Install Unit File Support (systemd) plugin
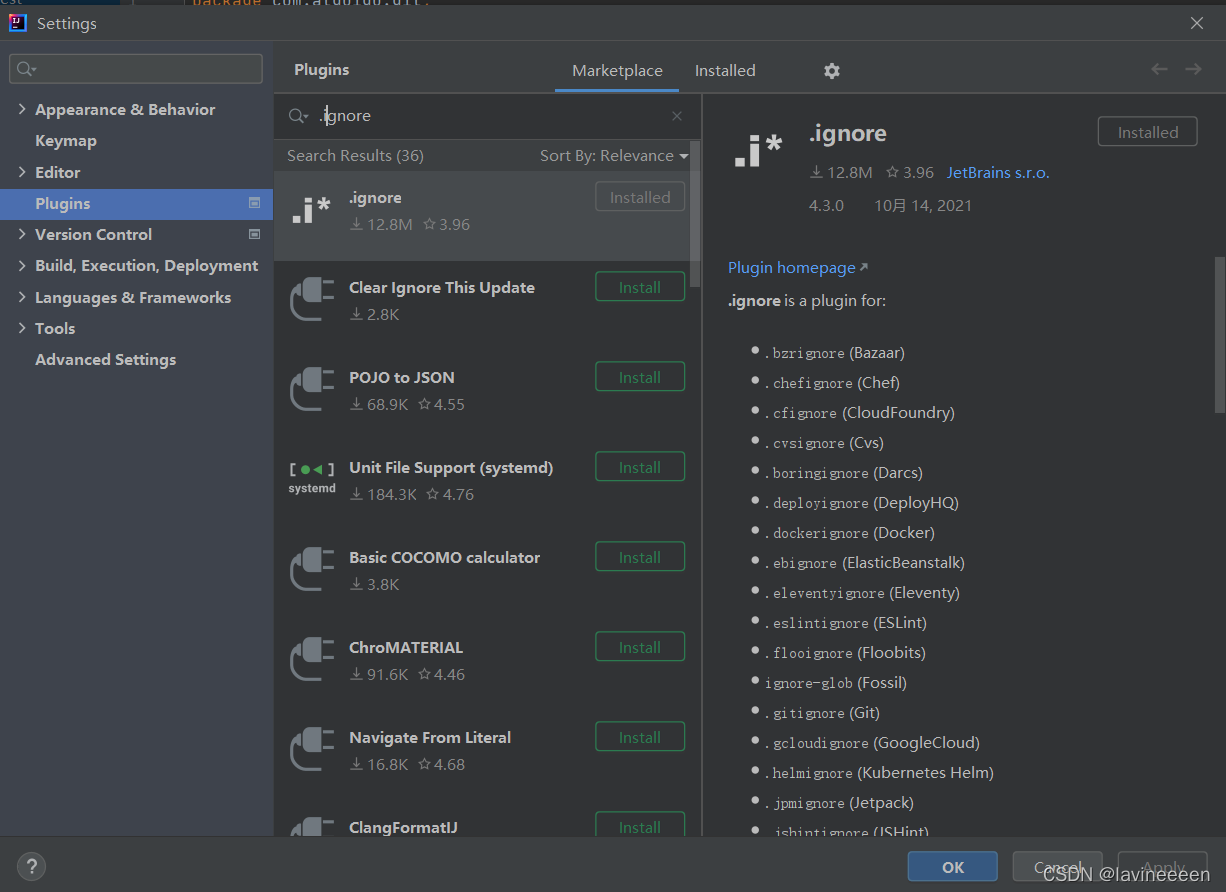Image resolution: width=1226 pixels, height=892 pixels. tap(640, 467)
